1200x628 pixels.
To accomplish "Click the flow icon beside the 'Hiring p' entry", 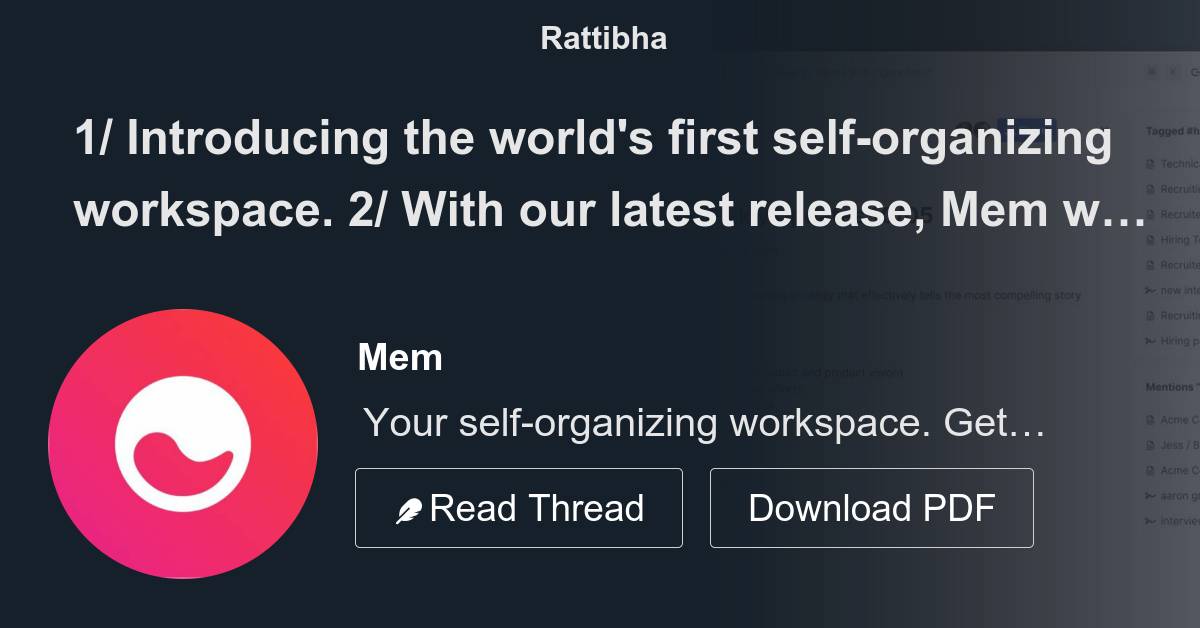I will tap(1148, 341).
